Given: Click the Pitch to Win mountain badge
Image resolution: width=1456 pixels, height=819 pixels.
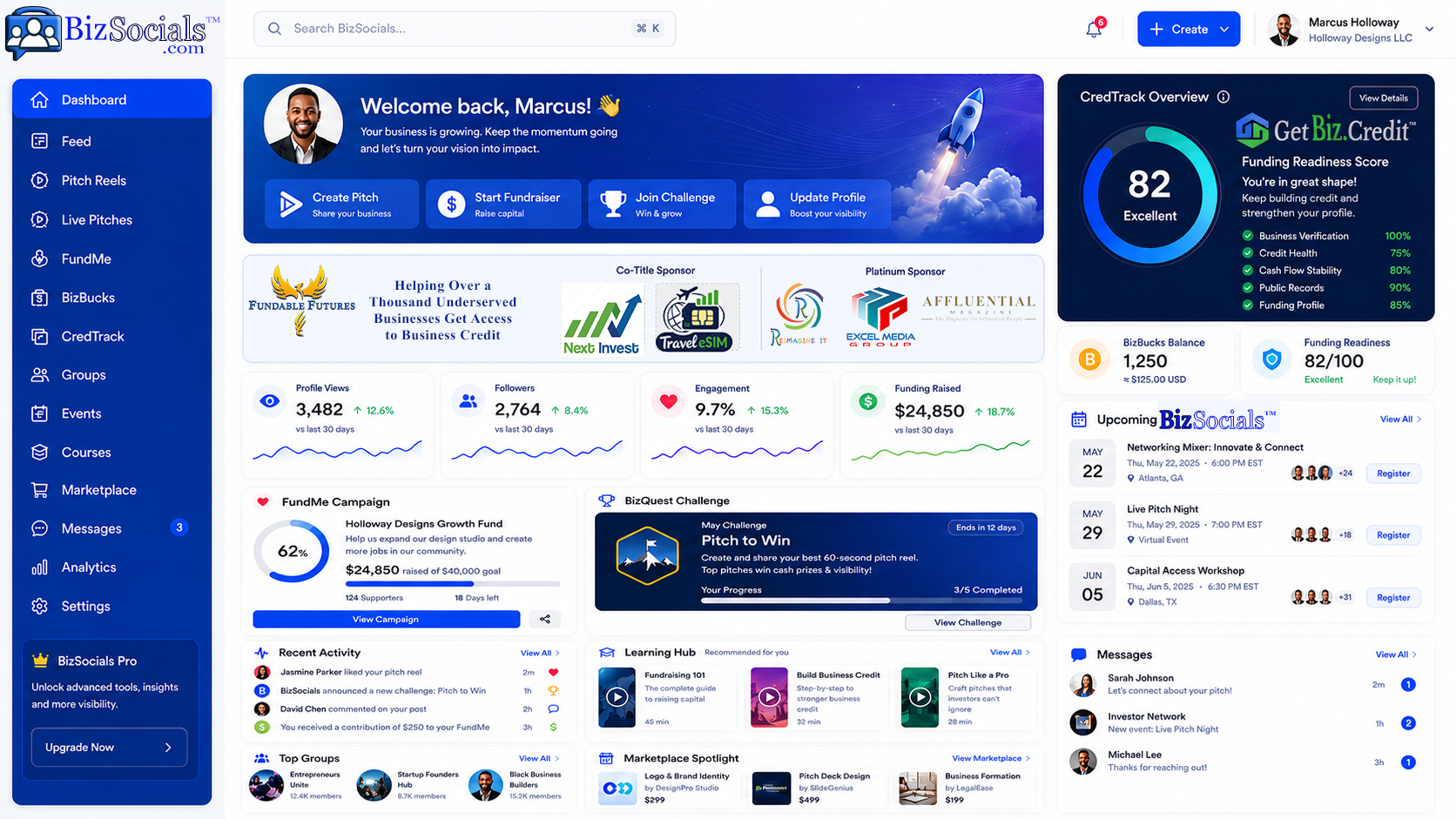Looking at the screenshot, I should [647, 555].
